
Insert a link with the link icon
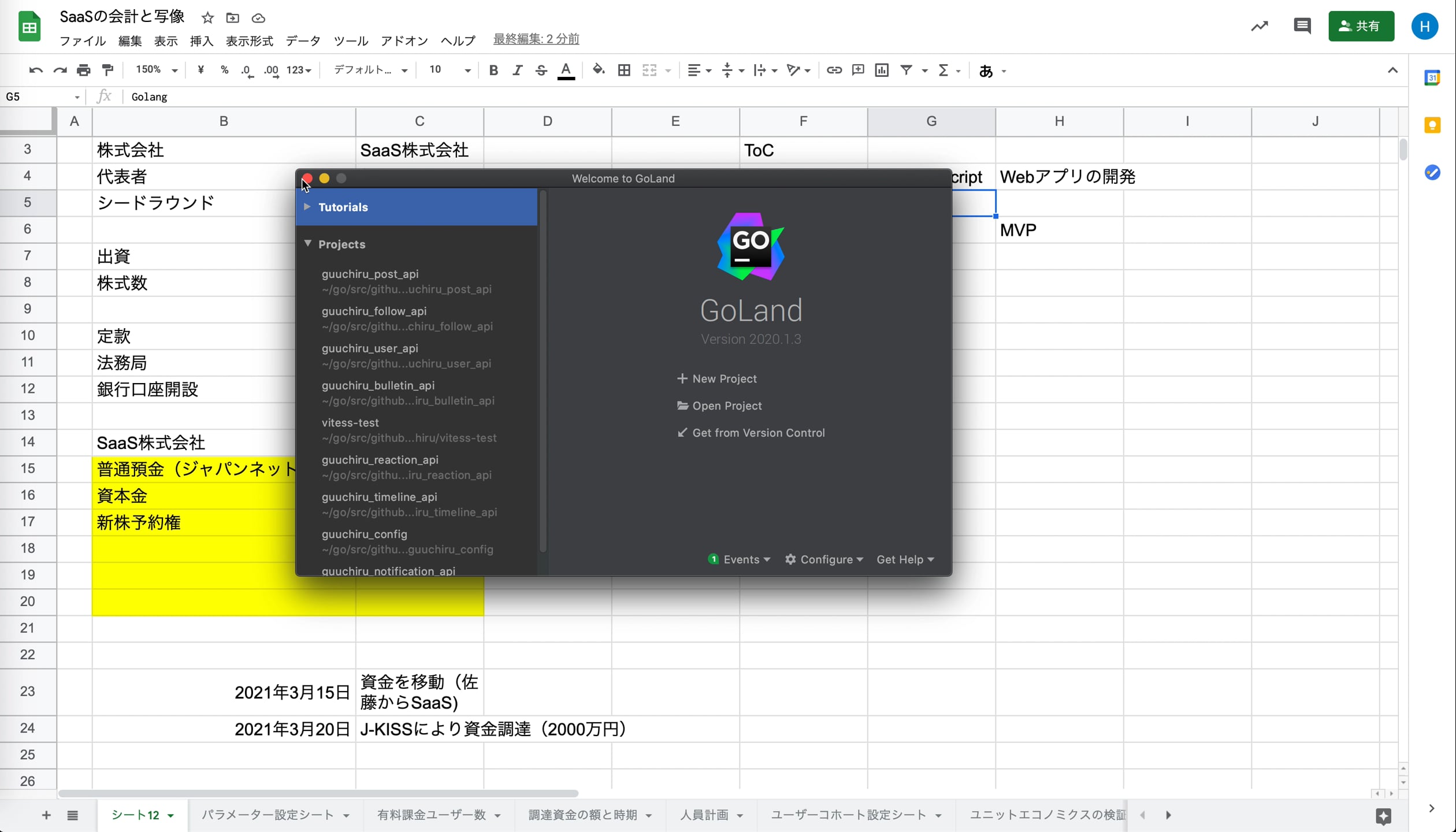834,70
